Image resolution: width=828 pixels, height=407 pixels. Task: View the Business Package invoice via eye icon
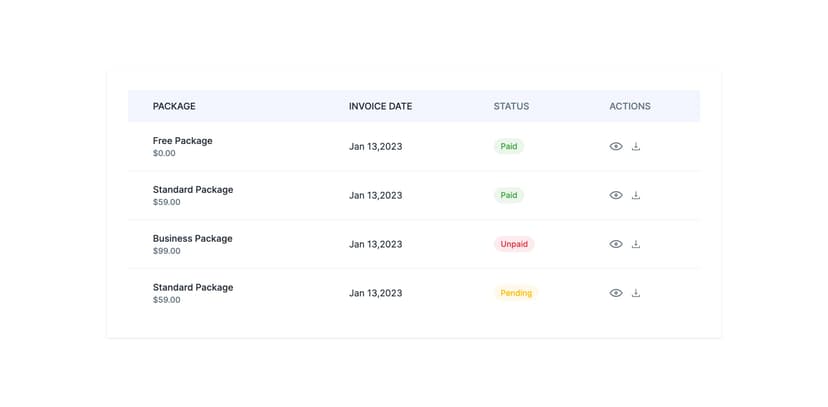click(616, 244)
